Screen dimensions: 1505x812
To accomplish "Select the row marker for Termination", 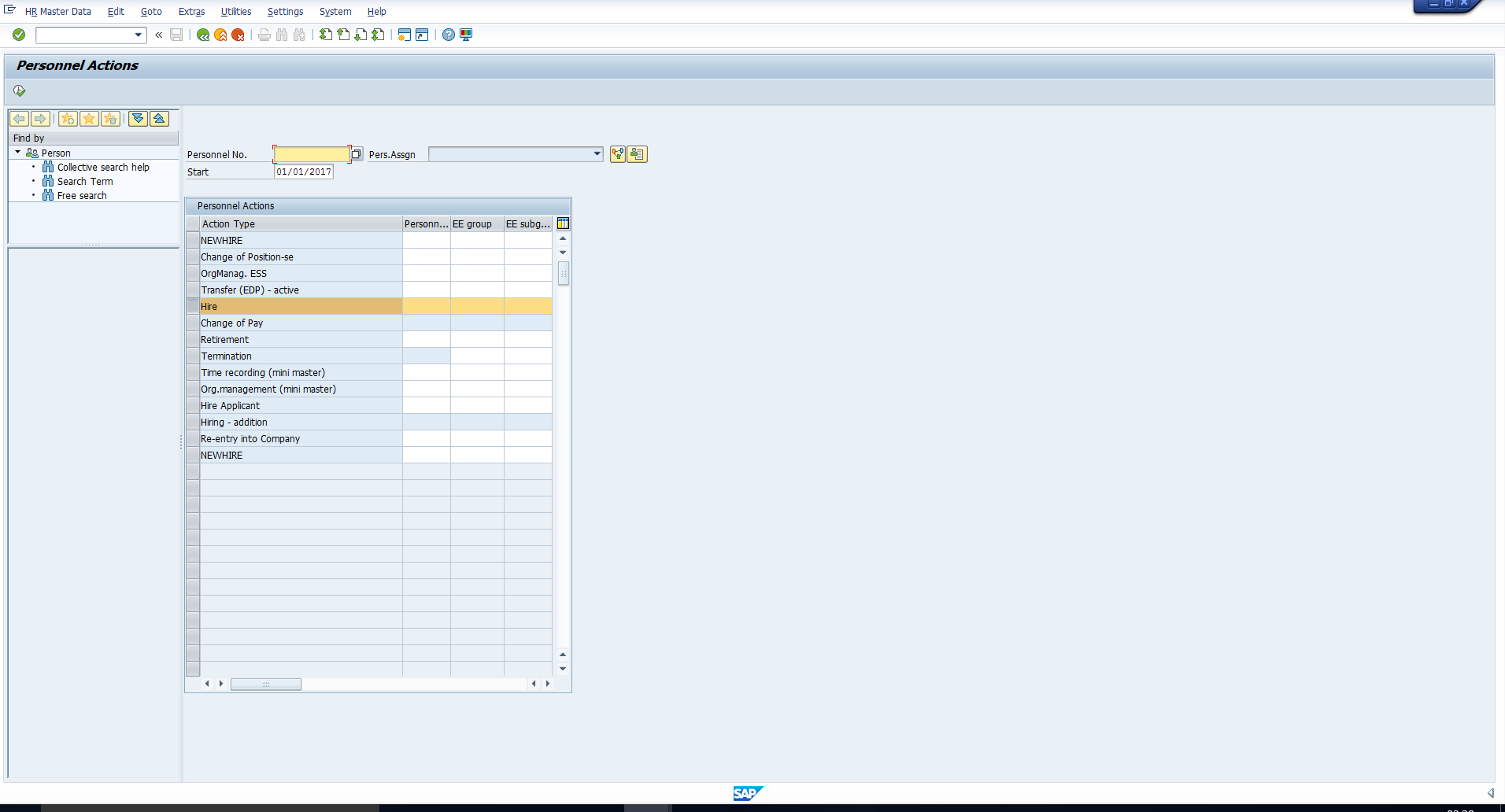I will (x=193, y=356).
